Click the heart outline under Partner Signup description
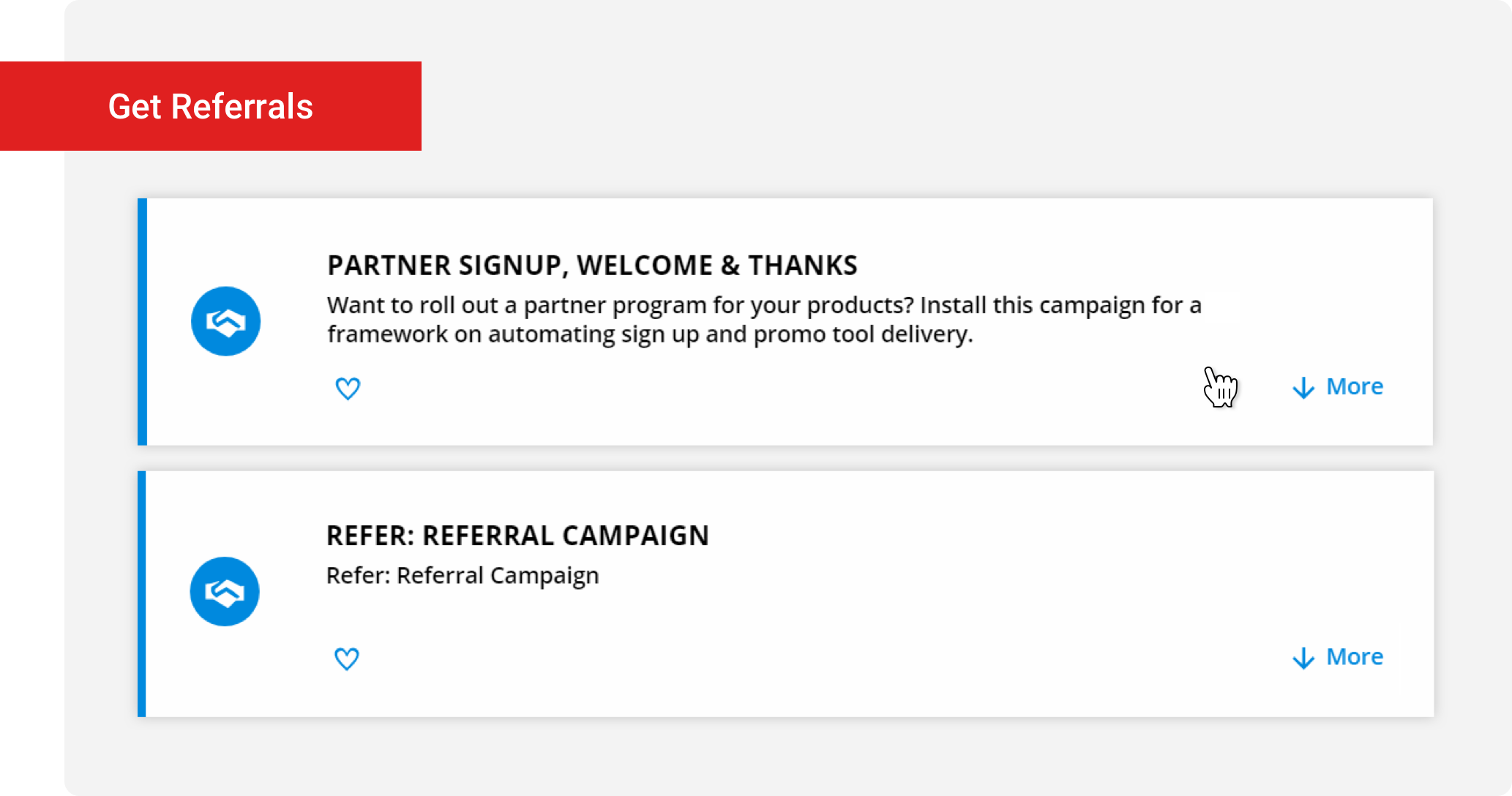This screenshot has height=796, width=1512. (x=348, y=388)
